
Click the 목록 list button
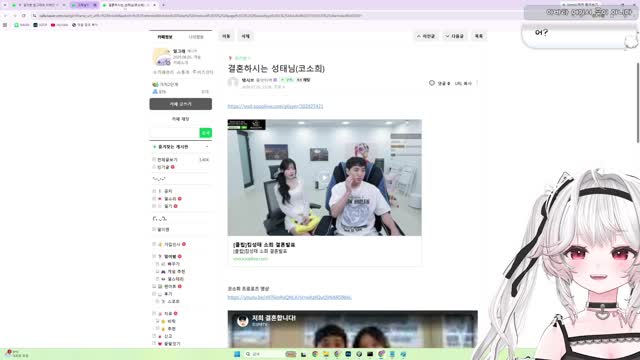pyautogui.click(x=479, y=36)
